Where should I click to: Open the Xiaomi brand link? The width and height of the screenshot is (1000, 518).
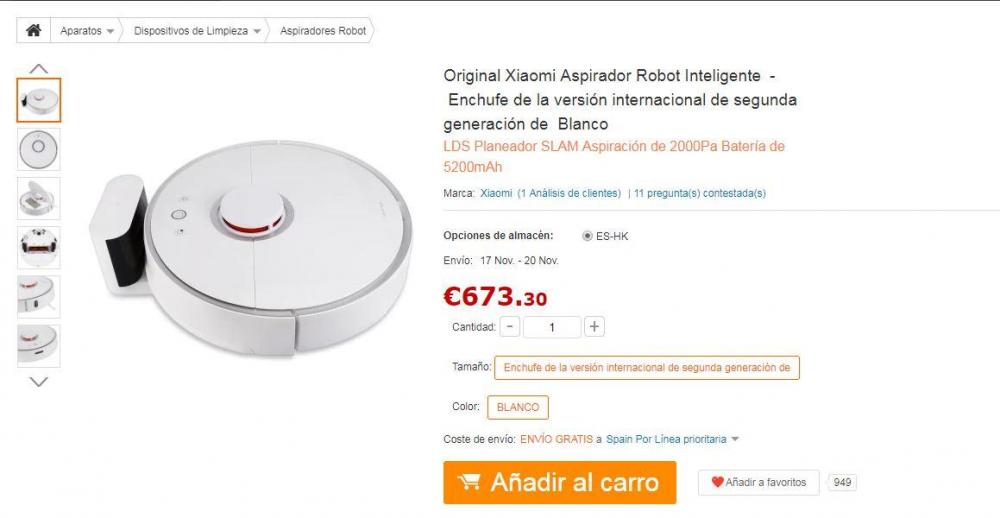pyautogui.click(x=496, y=193)
